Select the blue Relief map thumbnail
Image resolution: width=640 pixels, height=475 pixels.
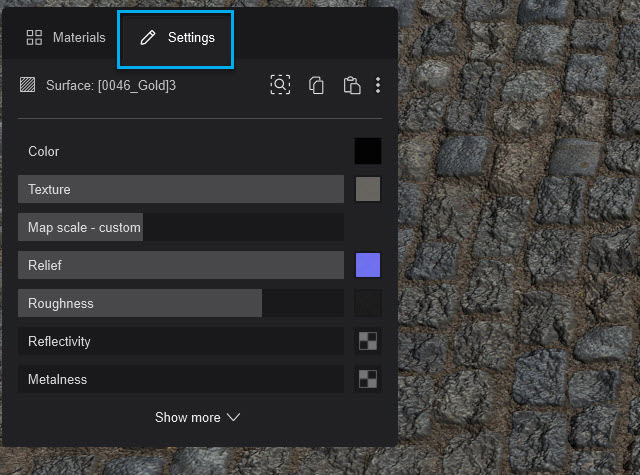click(x=368, y=265)
